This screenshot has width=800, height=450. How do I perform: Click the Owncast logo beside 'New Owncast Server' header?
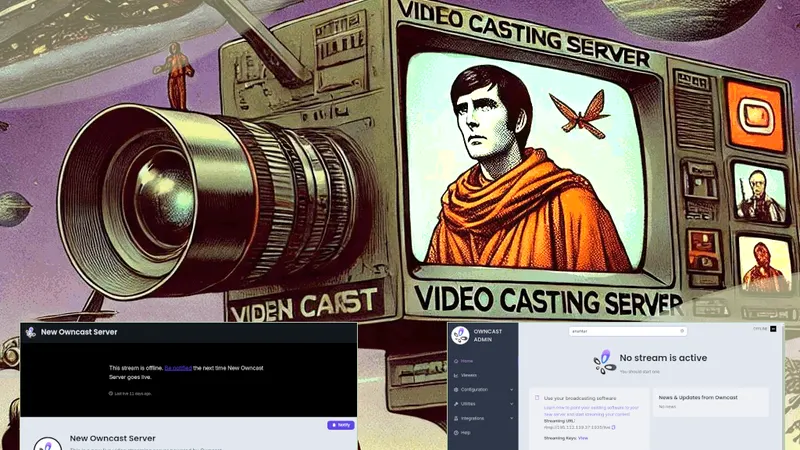click(31, 332)
